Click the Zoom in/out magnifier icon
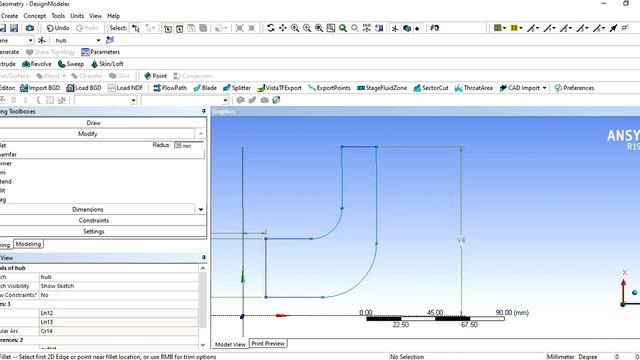 tap(295, 28)
